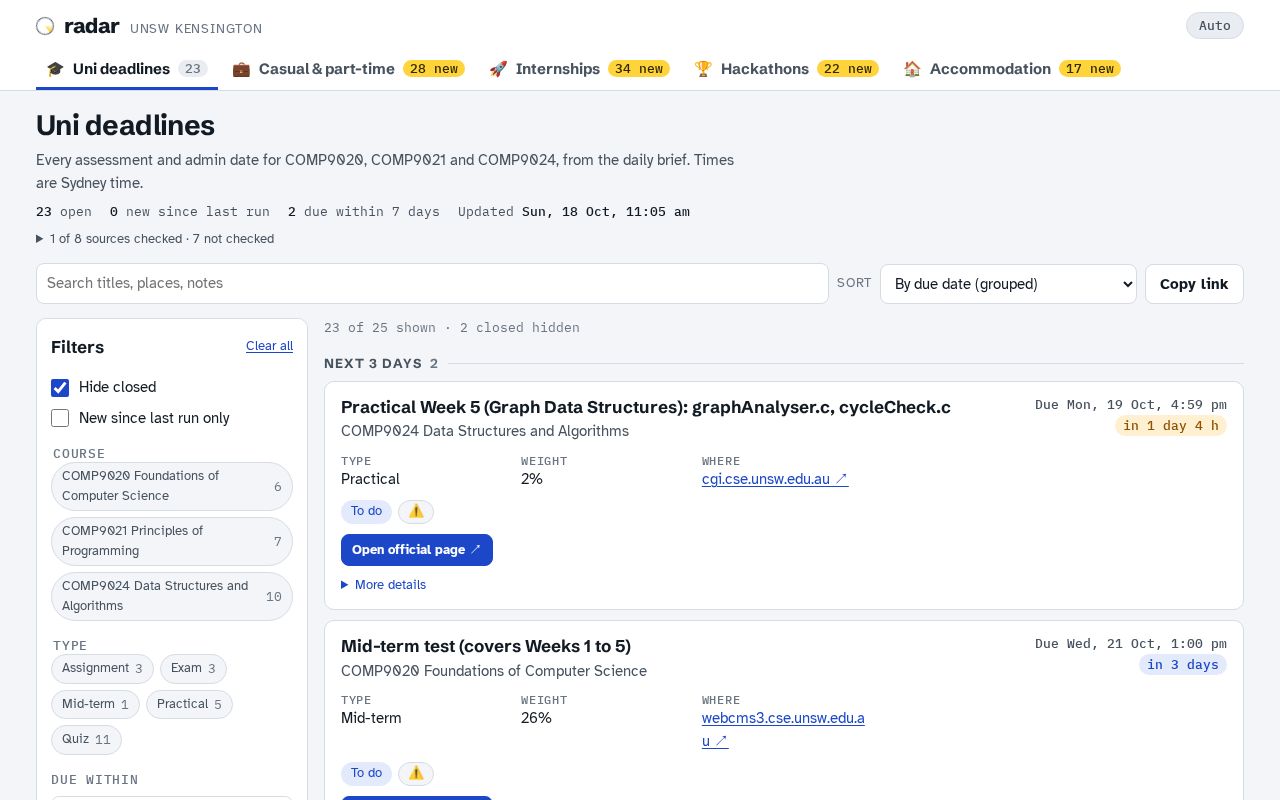Expand the sources checked disclosure

[155, 239]
